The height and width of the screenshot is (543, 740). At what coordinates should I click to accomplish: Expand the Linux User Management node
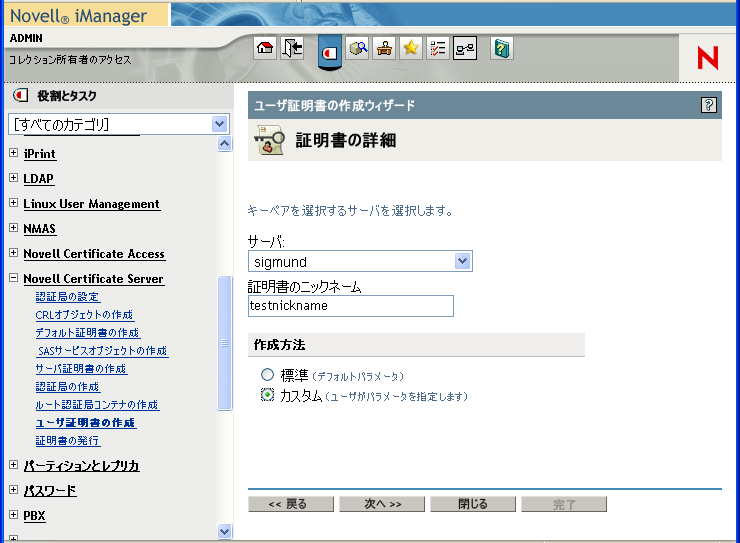click(x=14, y=203)
